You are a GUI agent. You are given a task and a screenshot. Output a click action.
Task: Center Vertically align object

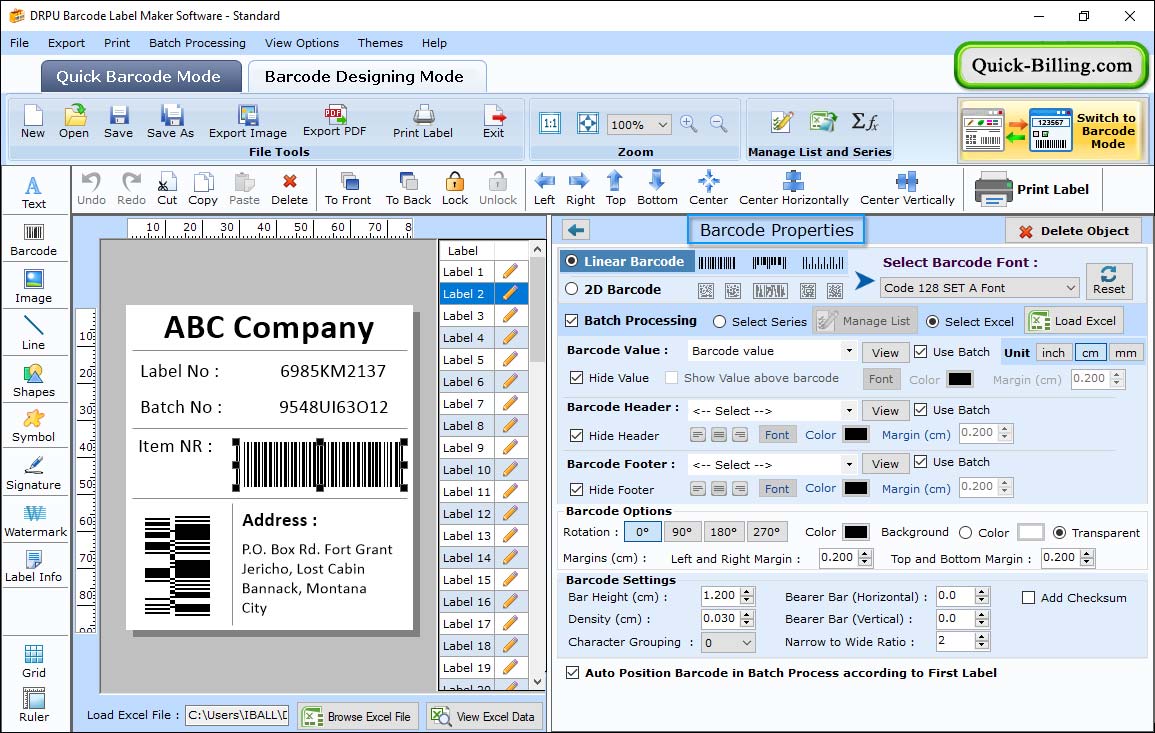[x=907, y=189]
